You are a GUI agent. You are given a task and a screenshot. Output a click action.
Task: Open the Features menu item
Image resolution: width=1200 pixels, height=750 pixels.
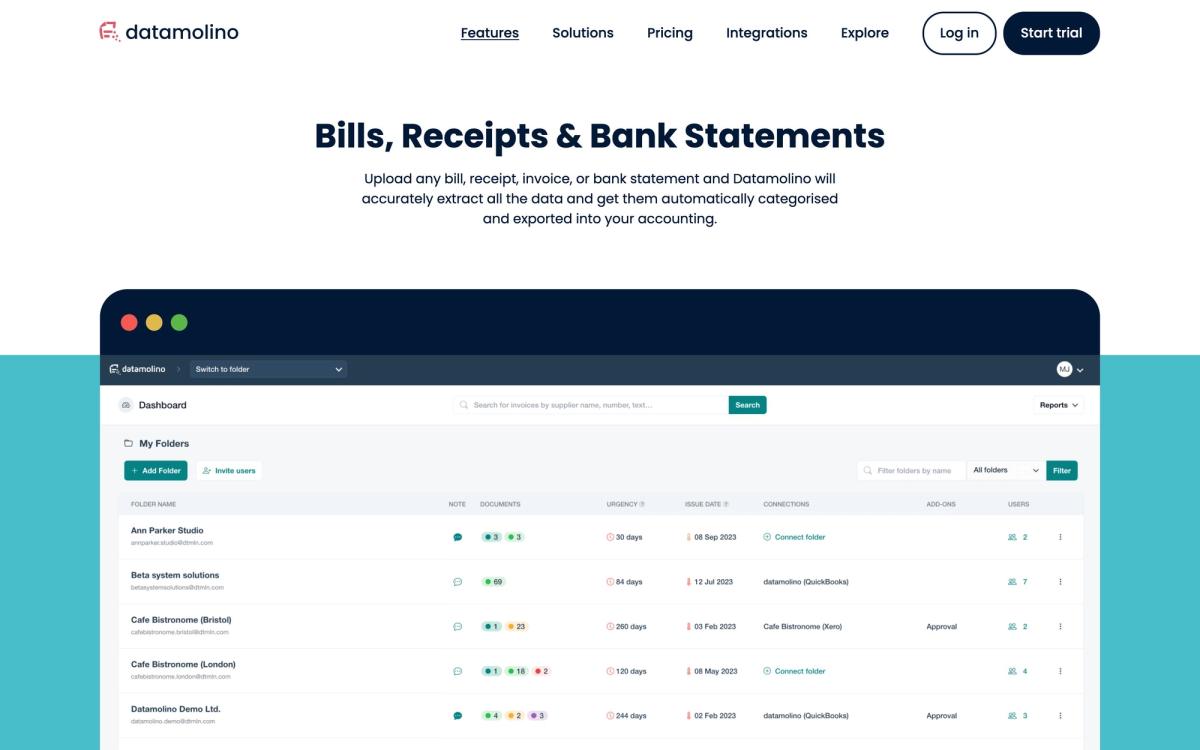tap(490, 33)
